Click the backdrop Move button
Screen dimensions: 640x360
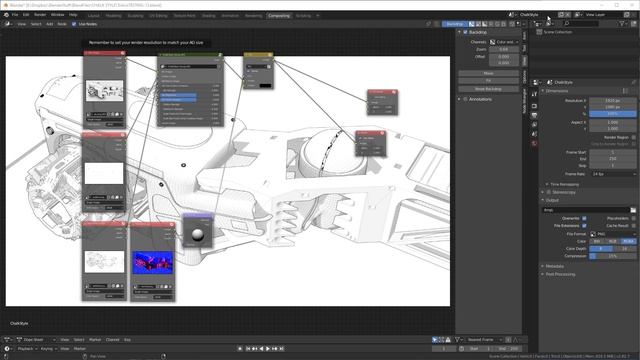coord(489,73)
